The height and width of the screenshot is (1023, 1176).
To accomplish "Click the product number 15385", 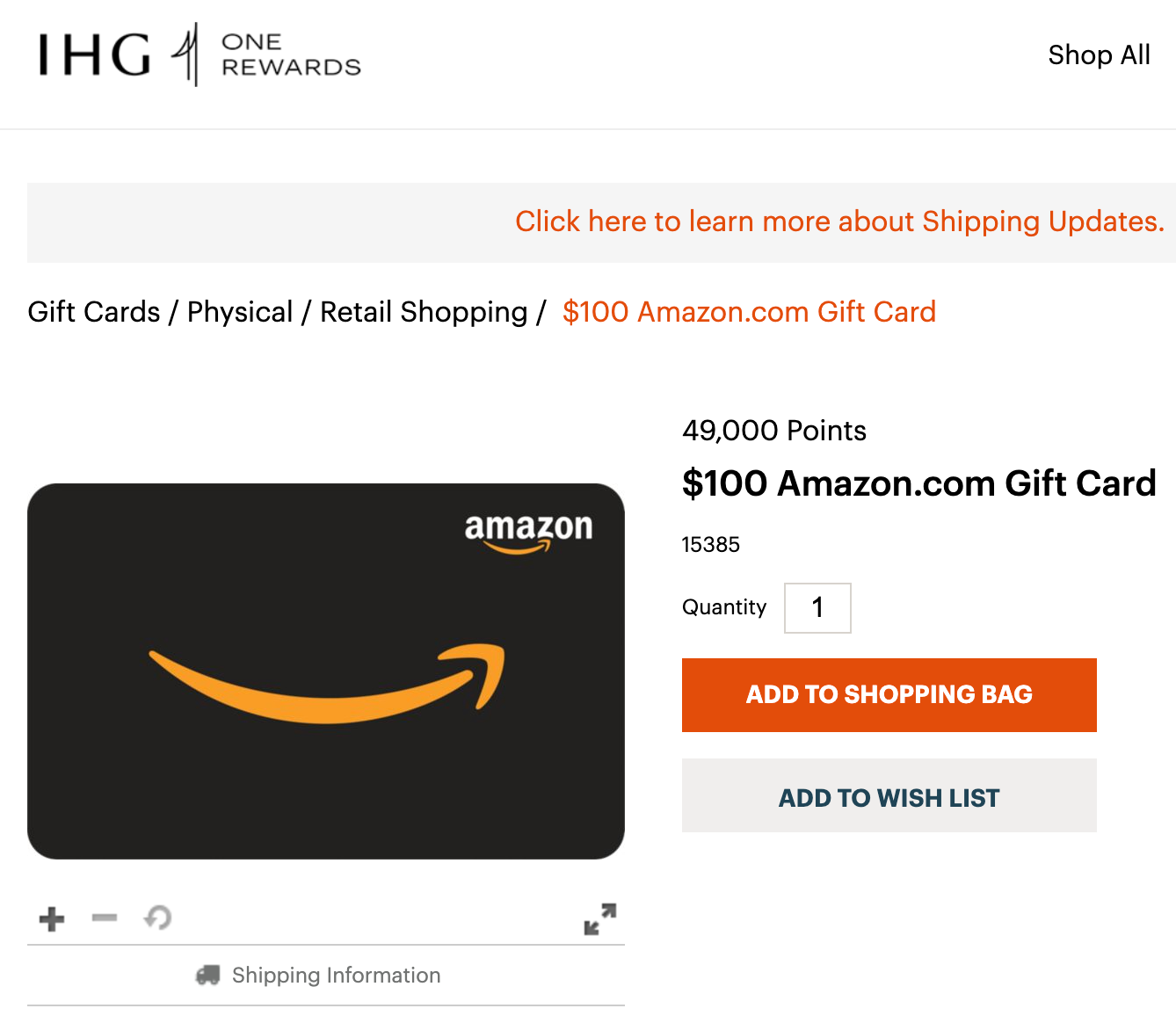I will (x=710, y=544).
